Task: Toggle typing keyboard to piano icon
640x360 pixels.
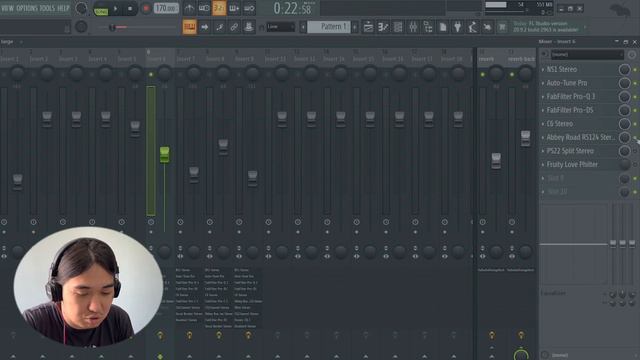Action: pyautogui.click(x=189, y=27)
